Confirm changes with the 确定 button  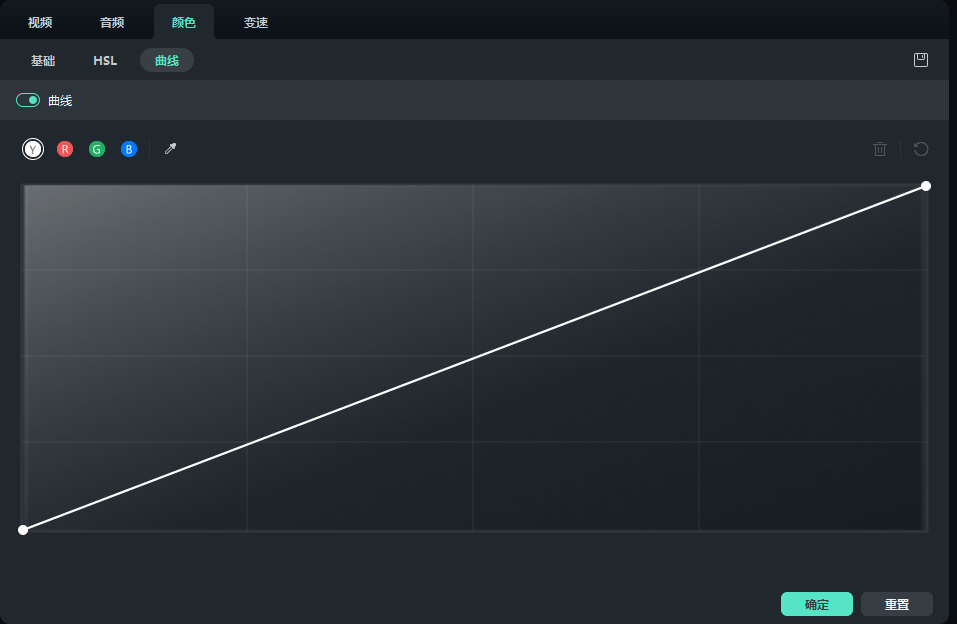817,604
